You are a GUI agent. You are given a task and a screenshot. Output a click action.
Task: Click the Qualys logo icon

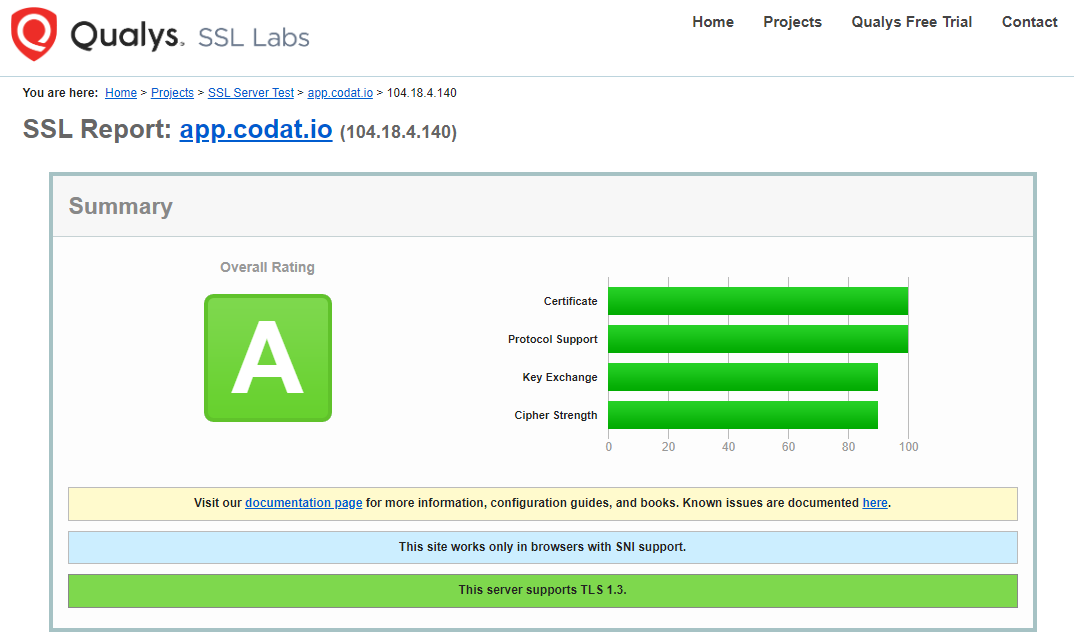pos(32,35)
